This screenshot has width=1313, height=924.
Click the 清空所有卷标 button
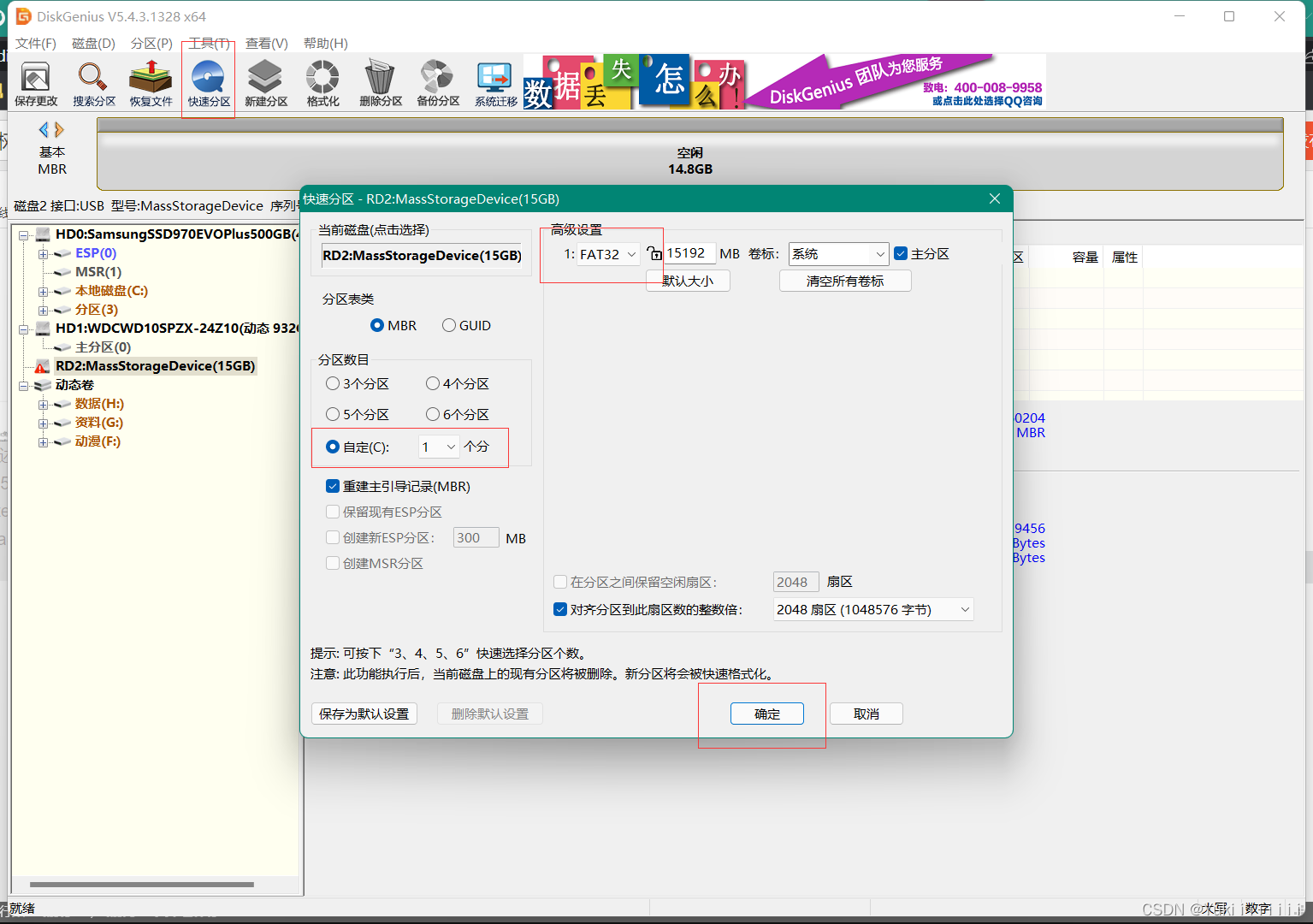[x=845, y=281]
